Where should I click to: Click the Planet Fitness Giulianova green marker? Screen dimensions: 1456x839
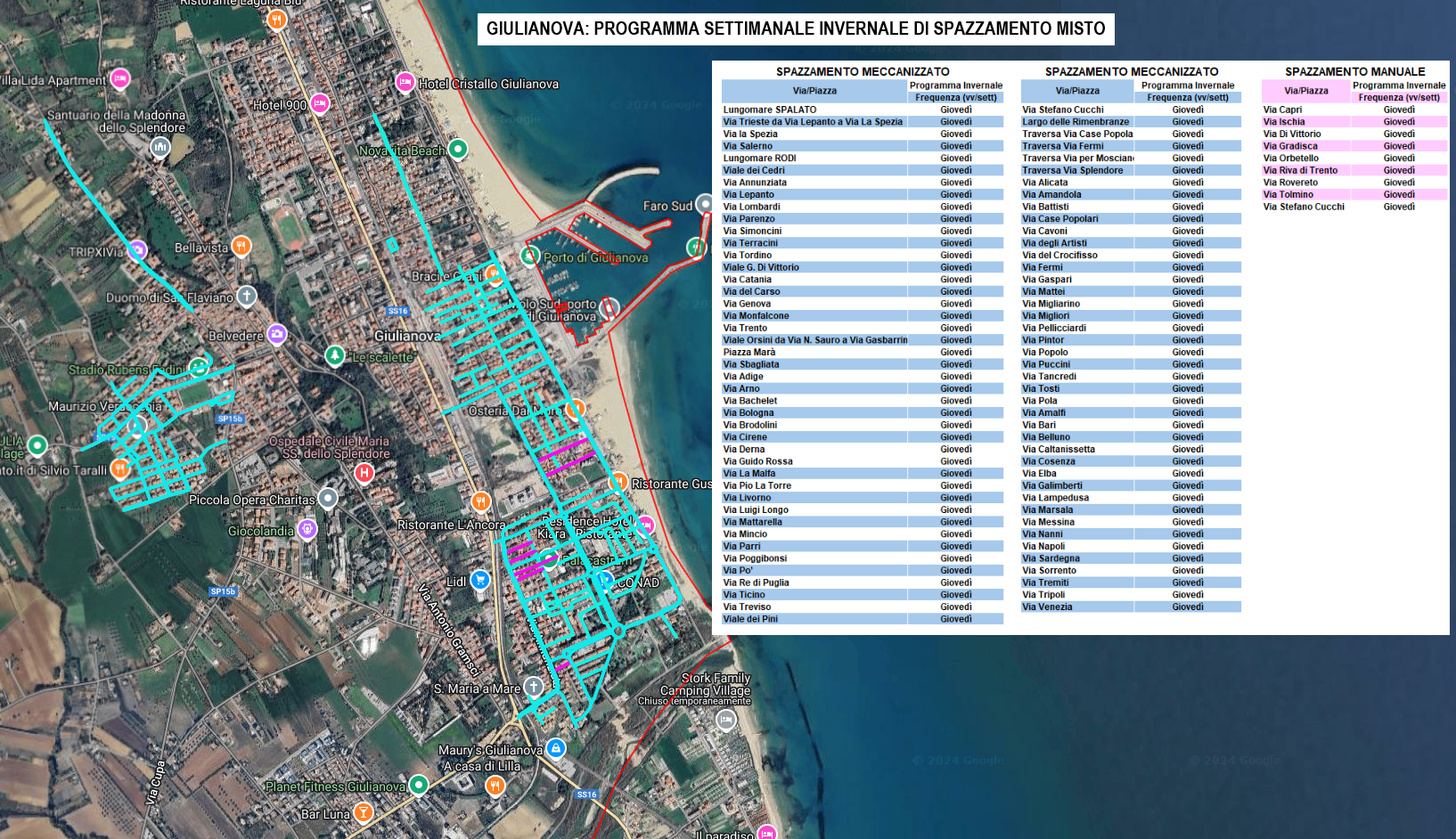(x=418, y=785)
